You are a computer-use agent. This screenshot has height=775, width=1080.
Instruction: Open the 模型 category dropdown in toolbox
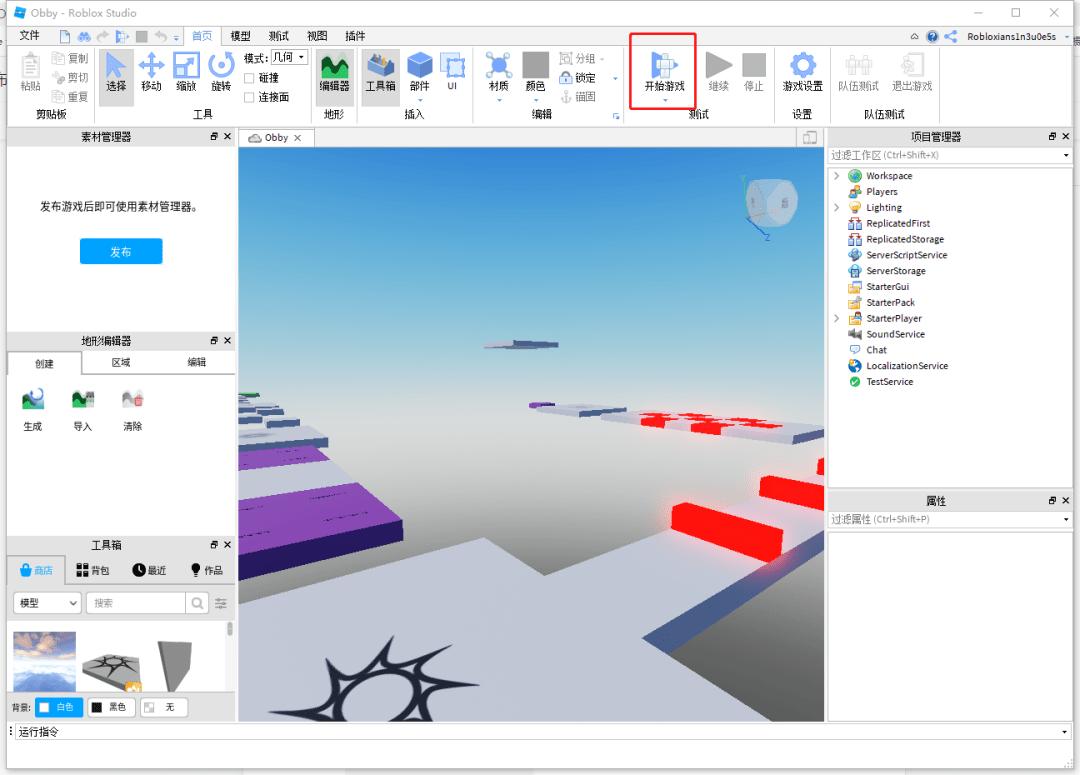click(x=47, y=603)
